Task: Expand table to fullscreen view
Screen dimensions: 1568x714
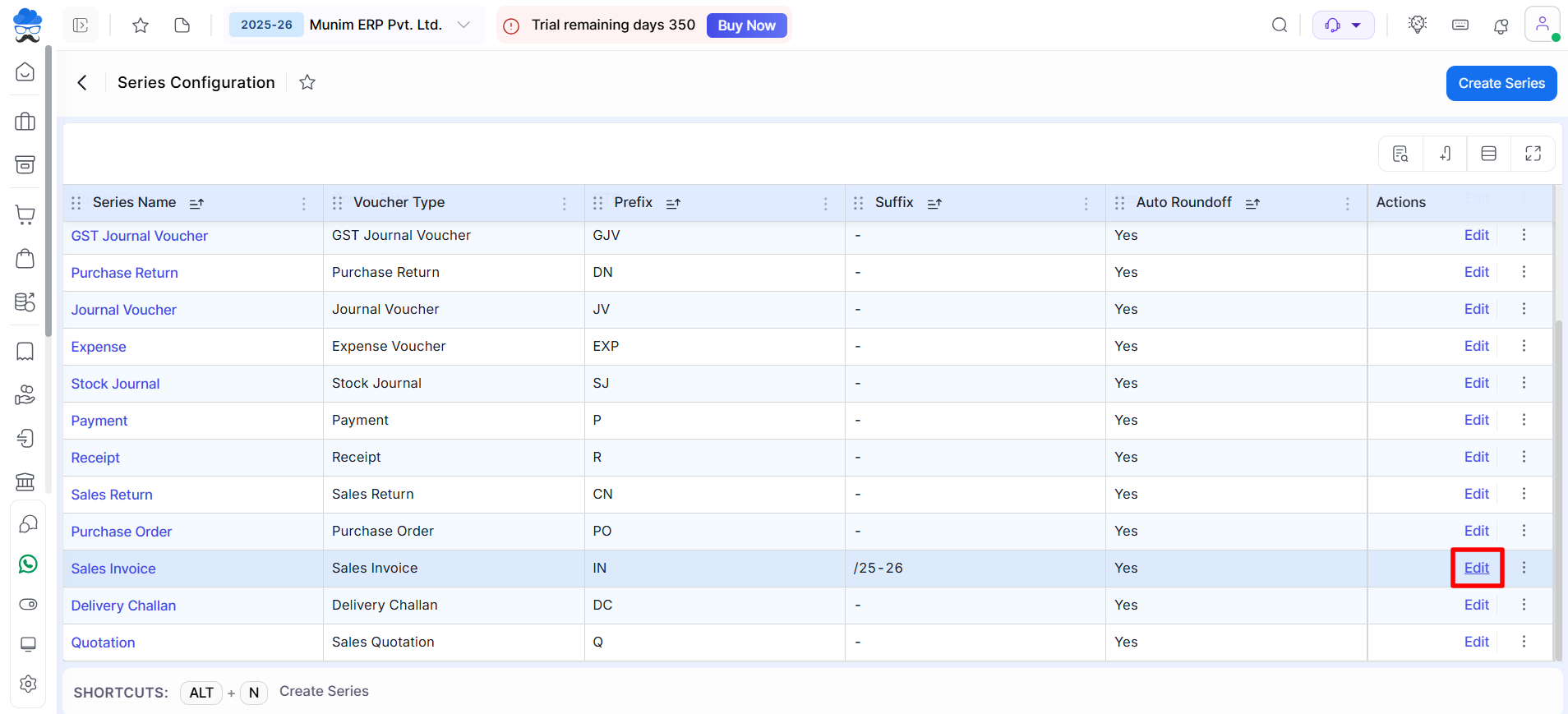Action: pyautogui.click(x=1533, y=154)
